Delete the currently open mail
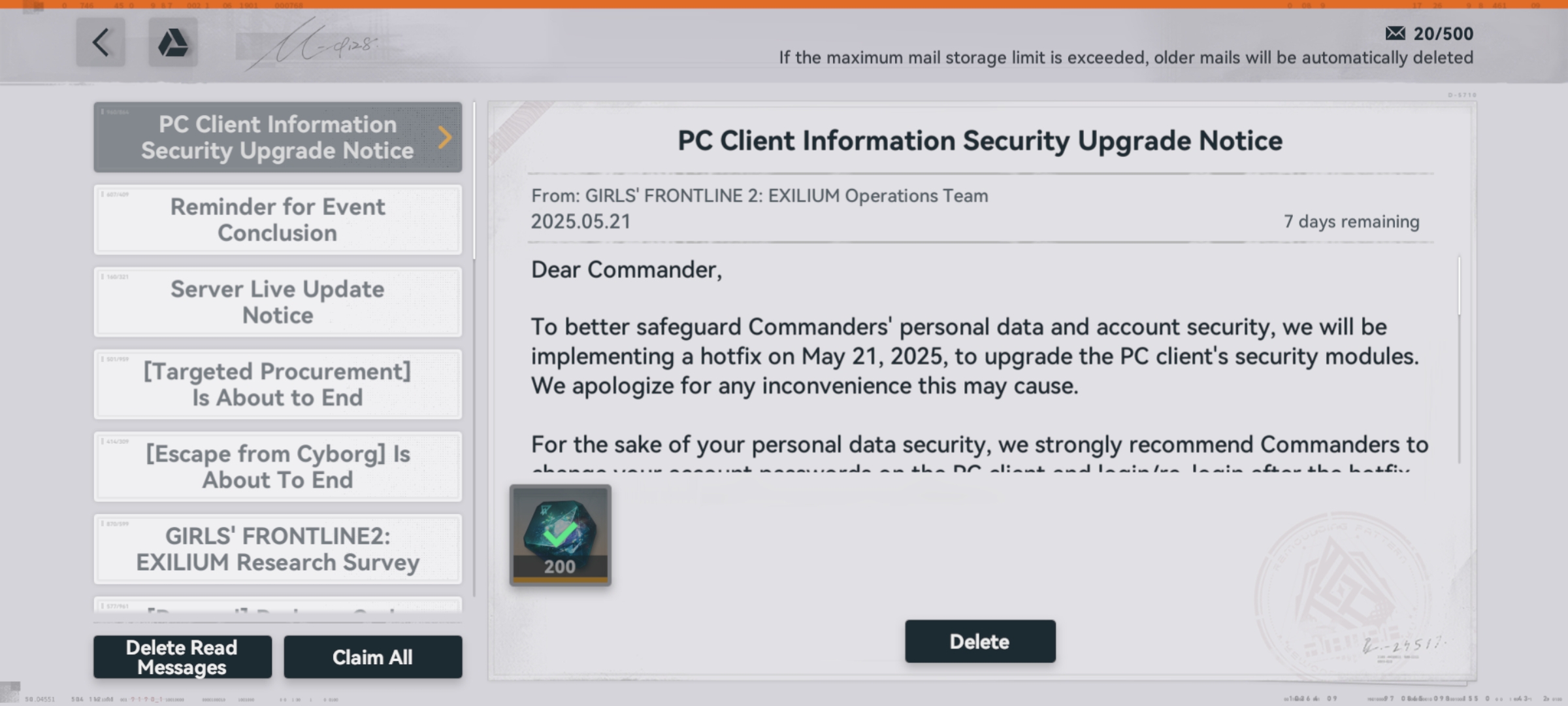 pyautogui.click(x=980, y=641)
